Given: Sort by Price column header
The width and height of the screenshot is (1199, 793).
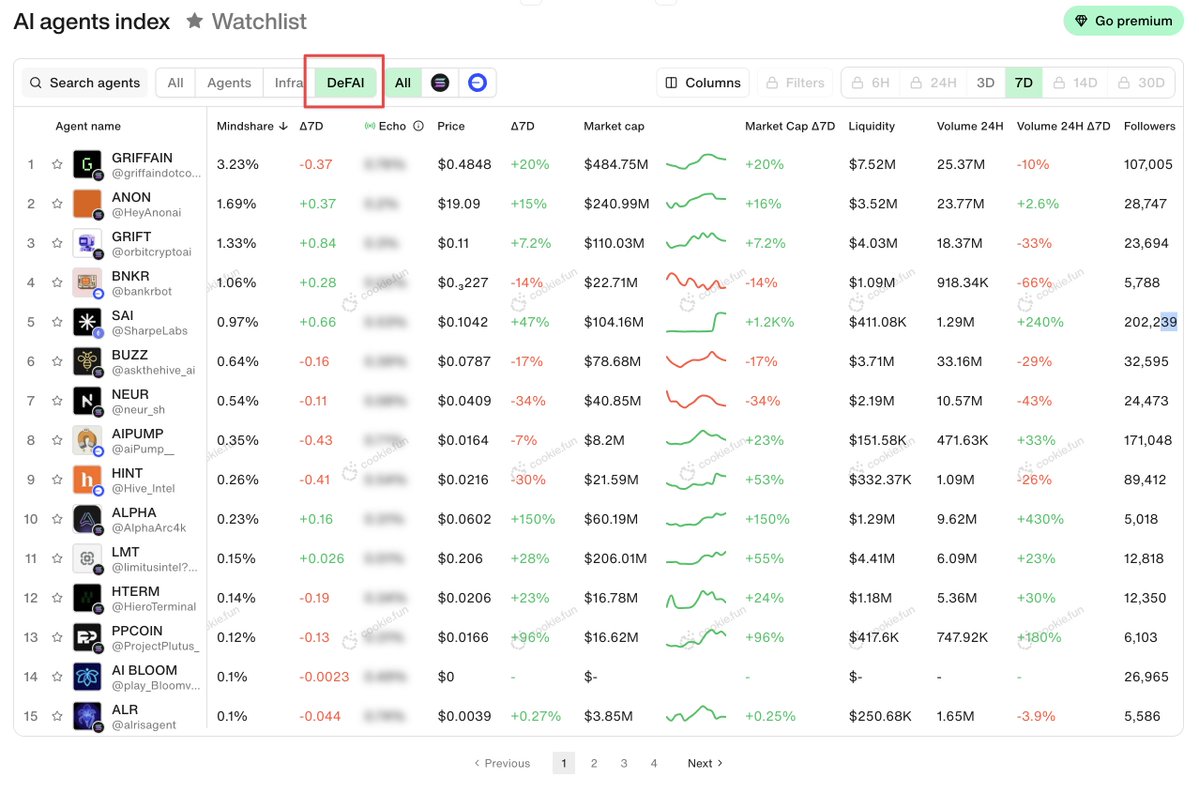Looking at the screenshot, I should click(451, 126).
